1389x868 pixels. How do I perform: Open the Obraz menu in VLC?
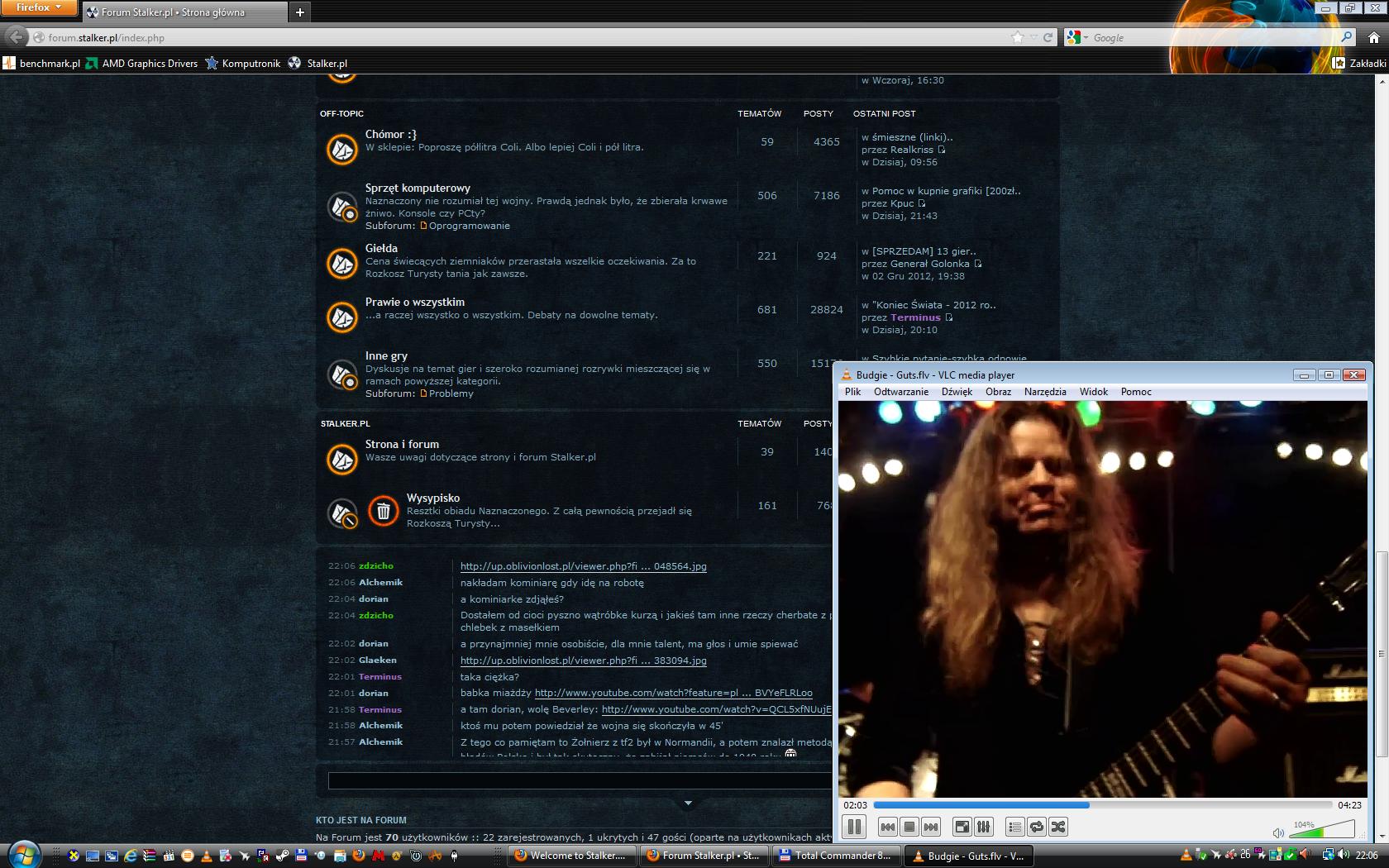[x=998, y=392]
